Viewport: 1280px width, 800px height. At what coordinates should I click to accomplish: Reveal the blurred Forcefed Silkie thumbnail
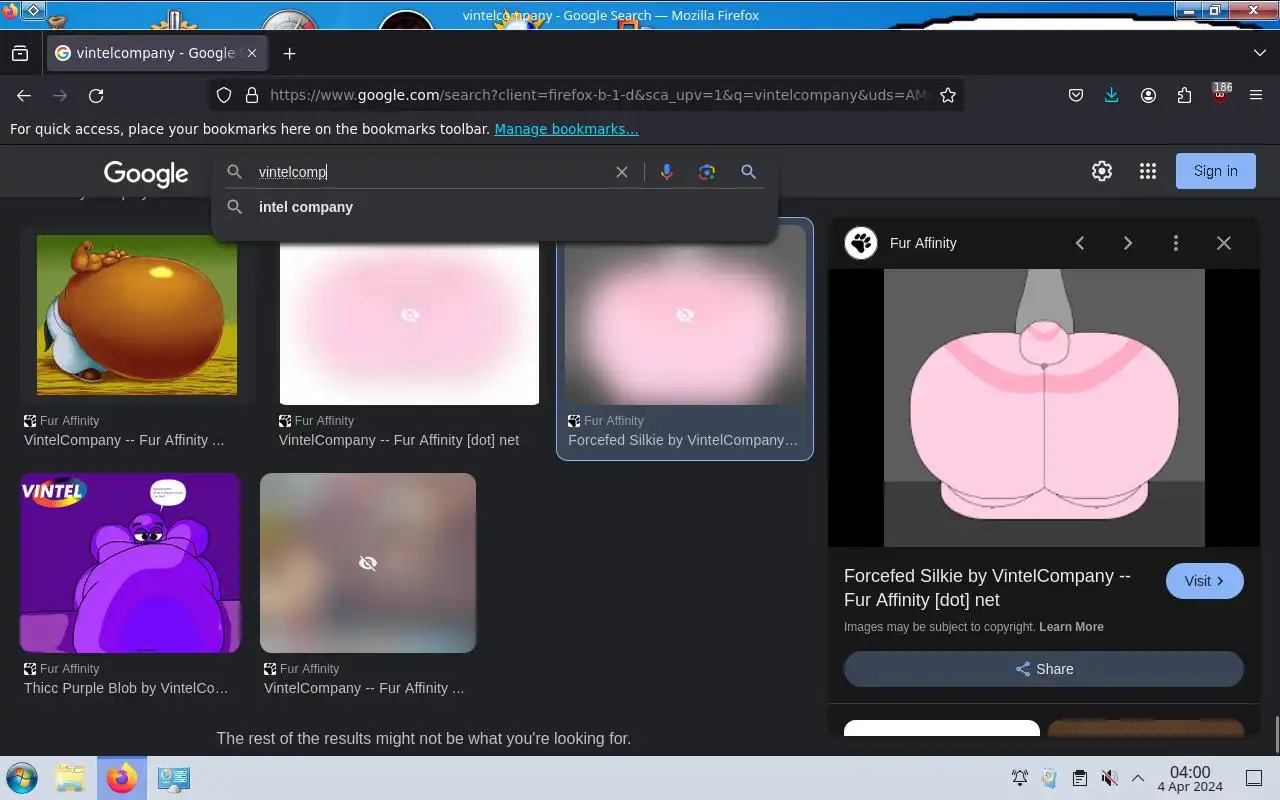point(685,315)
